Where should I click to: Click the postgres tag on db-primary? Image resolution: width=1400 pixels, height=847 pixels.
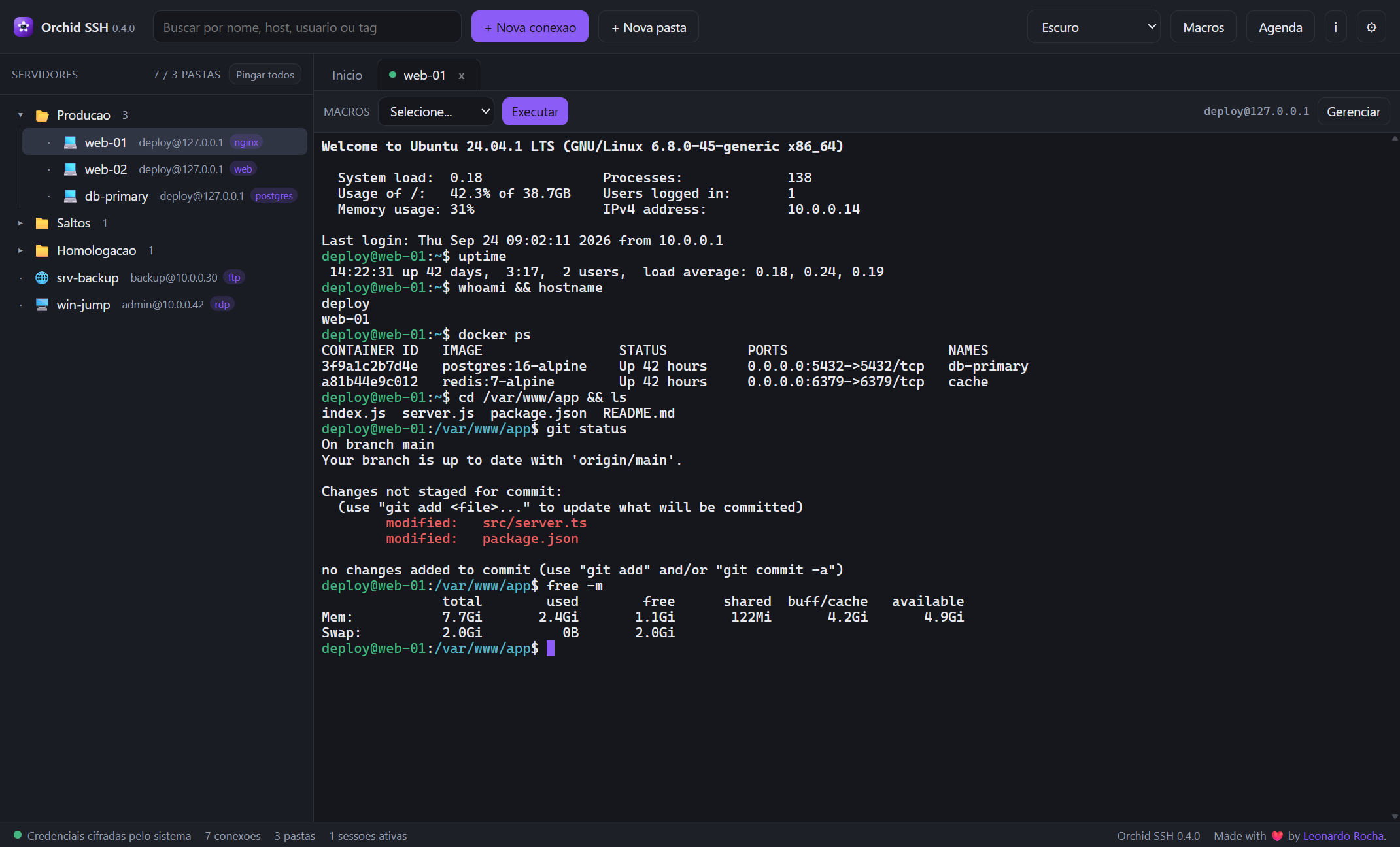(x=274, y=196)
